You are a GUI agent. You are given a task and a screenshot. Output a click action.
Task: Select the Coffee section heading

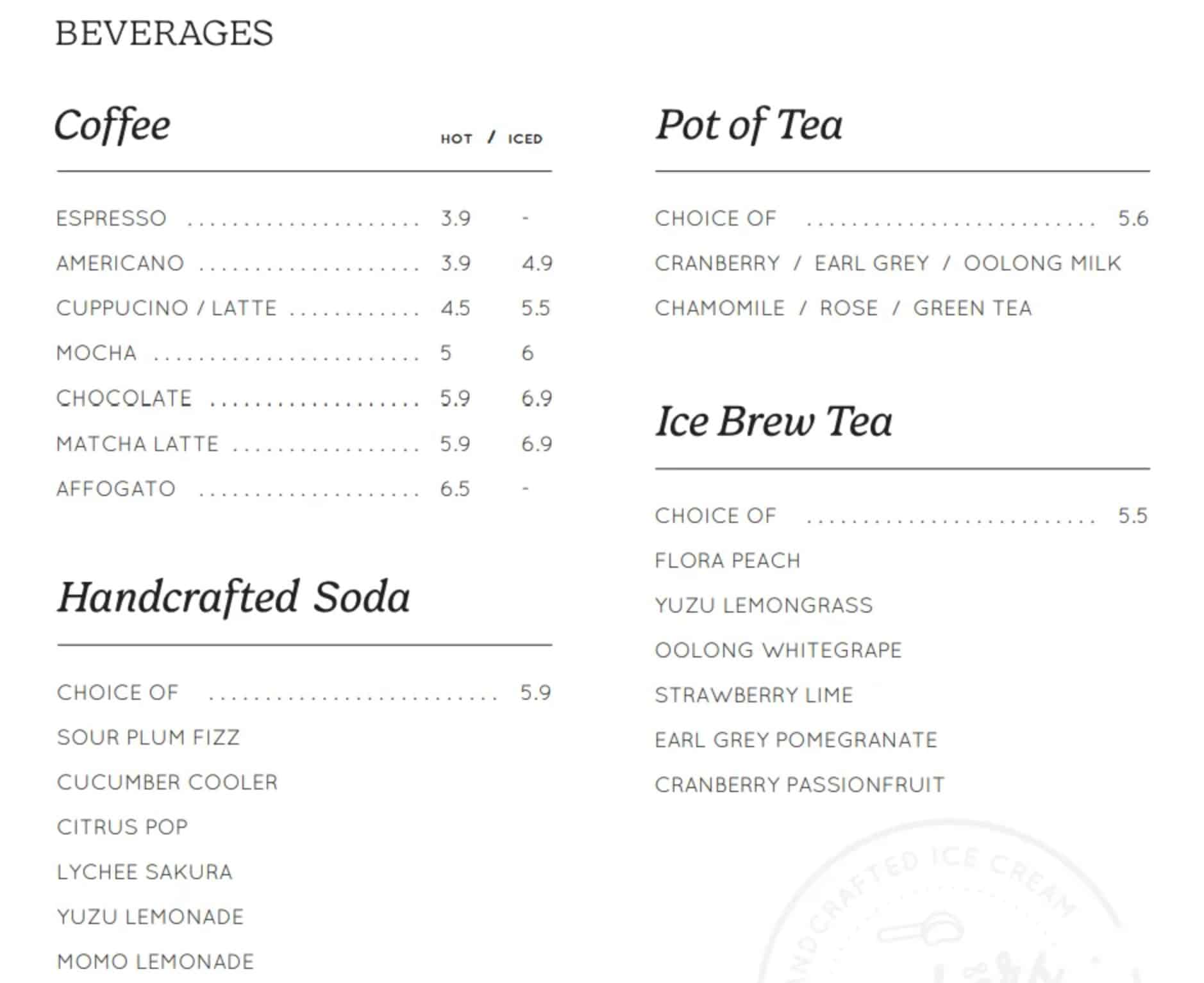tap(112, 125)
